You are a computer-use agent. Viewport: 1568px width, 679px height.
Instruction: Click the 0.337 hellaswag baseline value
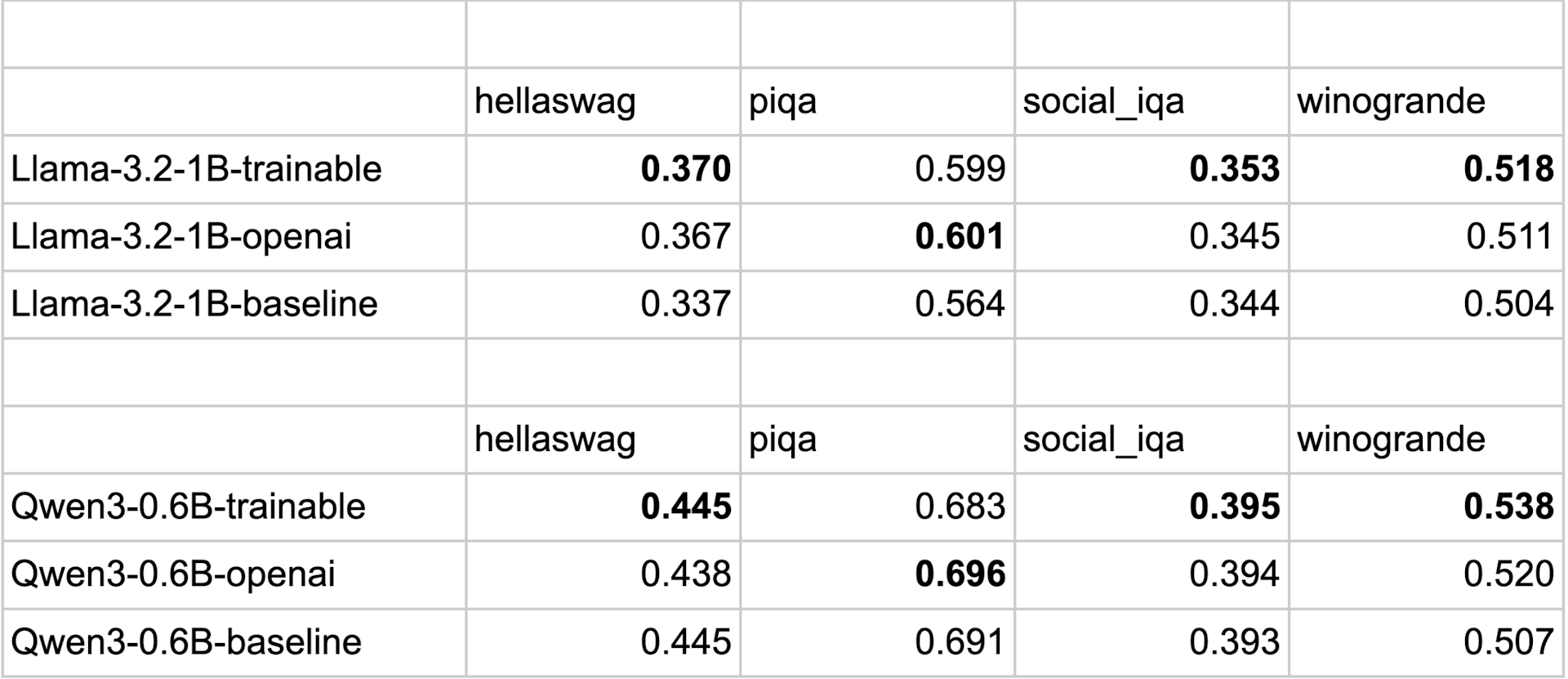pos(685,304)
